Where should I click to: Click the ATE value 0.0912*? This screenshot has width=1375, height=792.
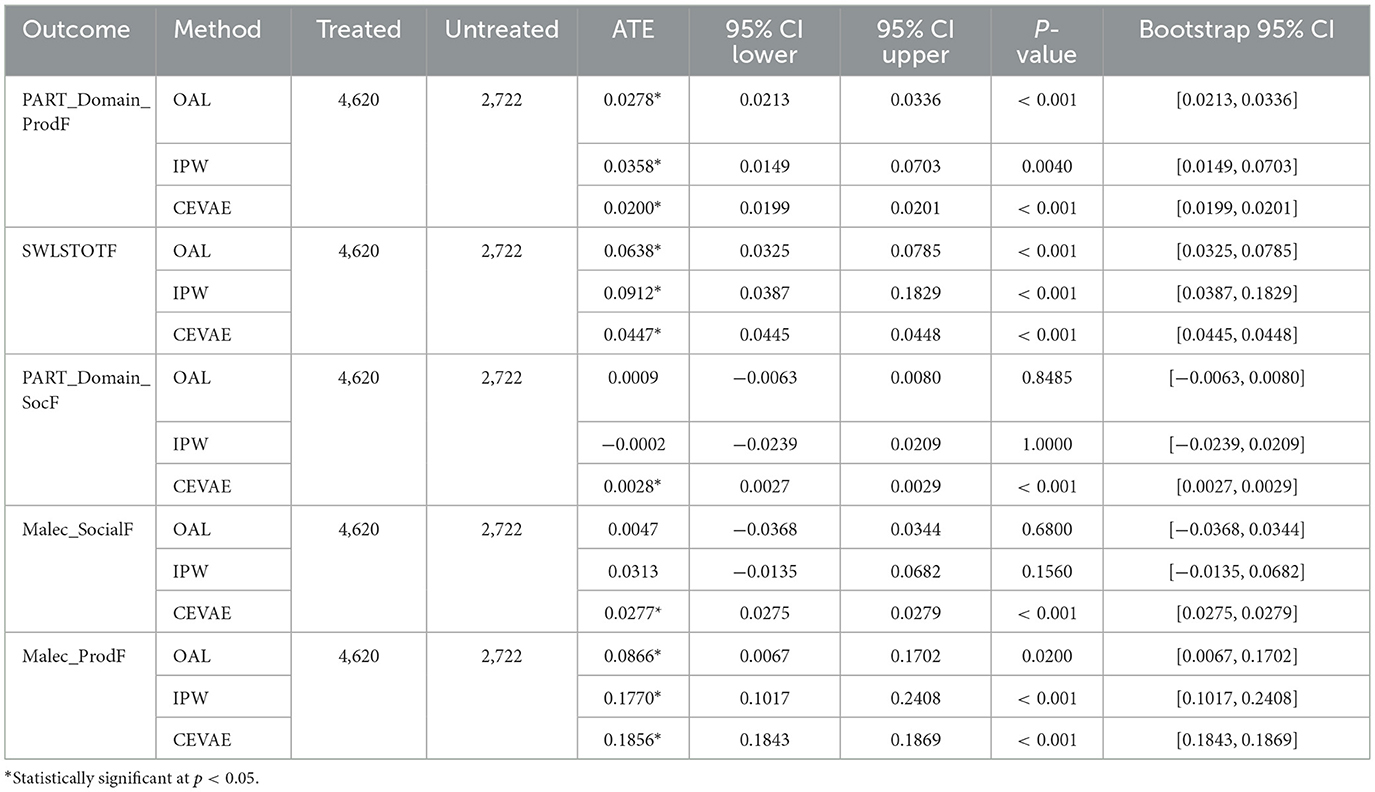[x=632, y=293]
